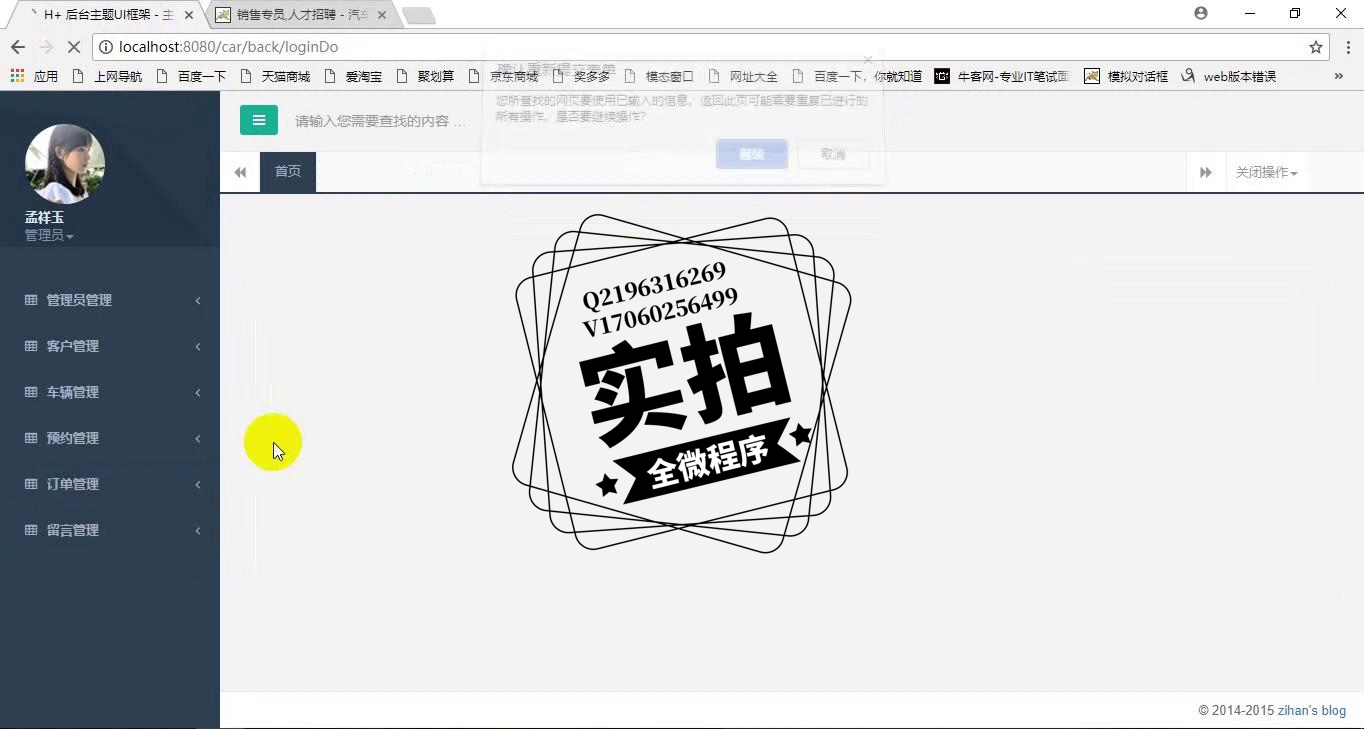Open the 天猫商城 bookmark

pos(275,76)
